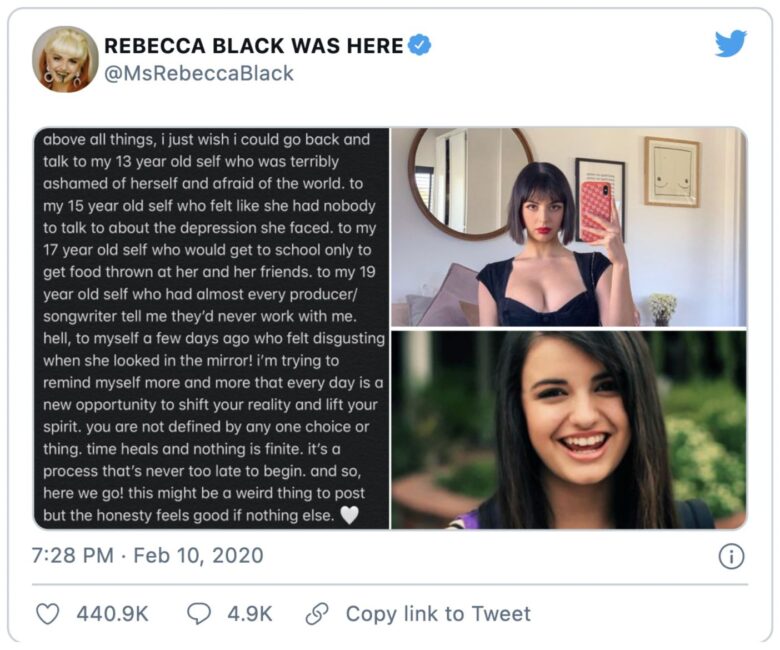Open the @MsRebeccaBlack handle link

199,74
